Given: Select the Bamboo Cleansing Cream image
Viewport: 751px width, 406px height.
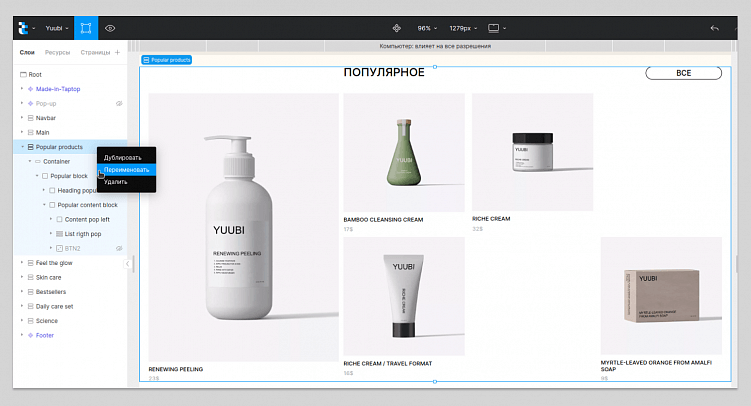Looking at the screenshot, I should pos(404,152).
